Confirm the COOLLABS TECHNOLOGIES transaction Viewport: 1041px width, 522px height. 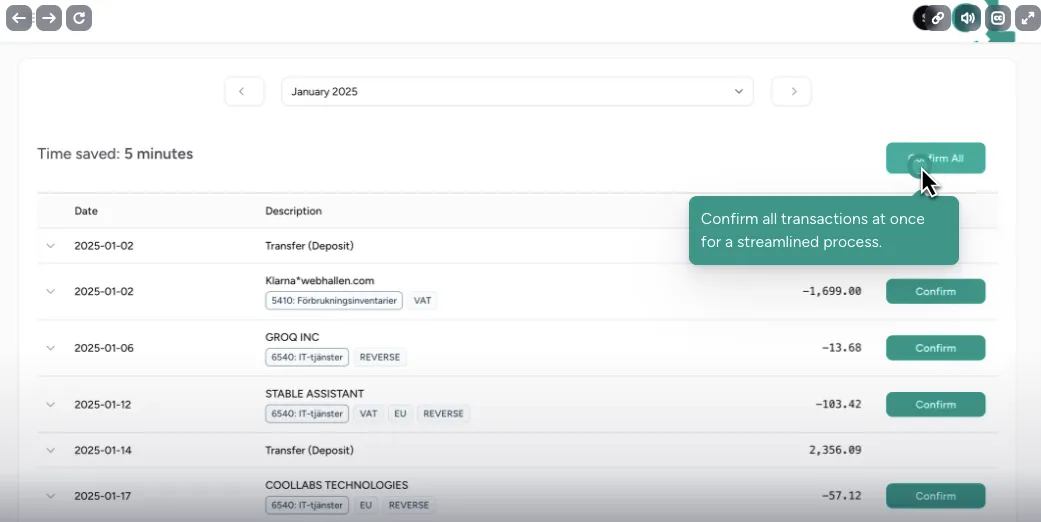tap(935, 496)
